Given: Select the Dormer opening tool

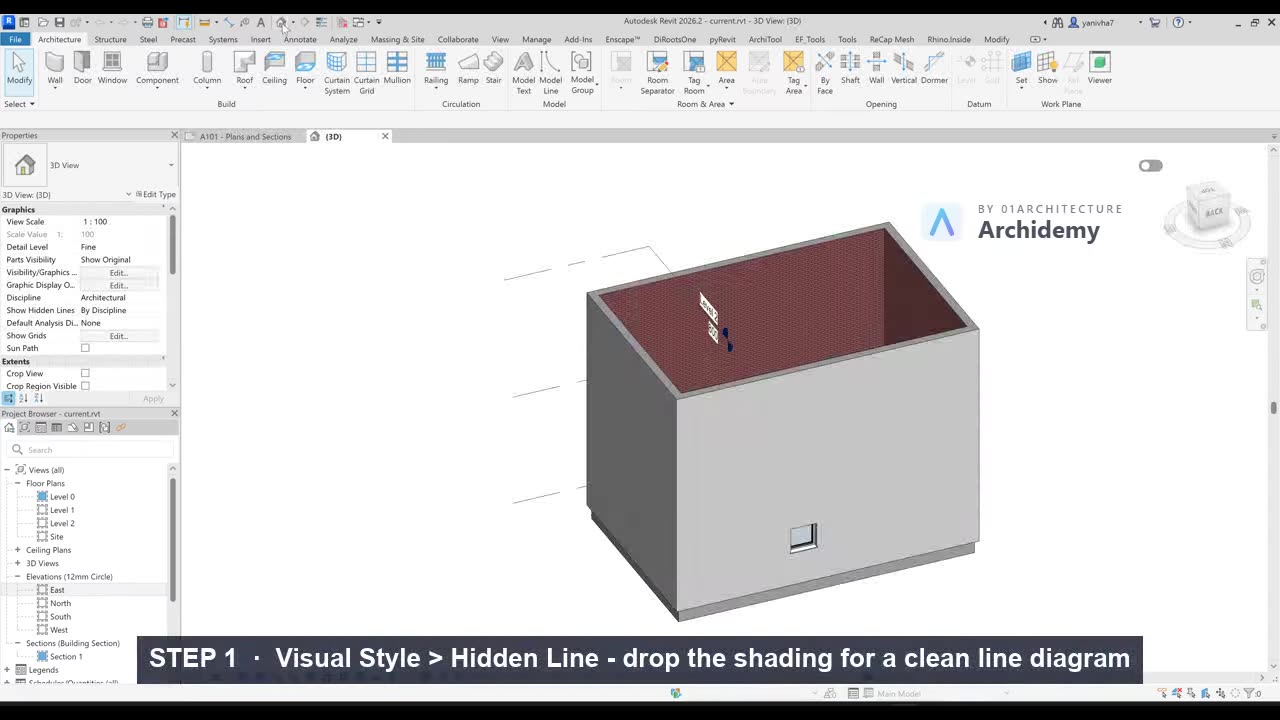Looking at the screenshot, I should tap(934, 68).
